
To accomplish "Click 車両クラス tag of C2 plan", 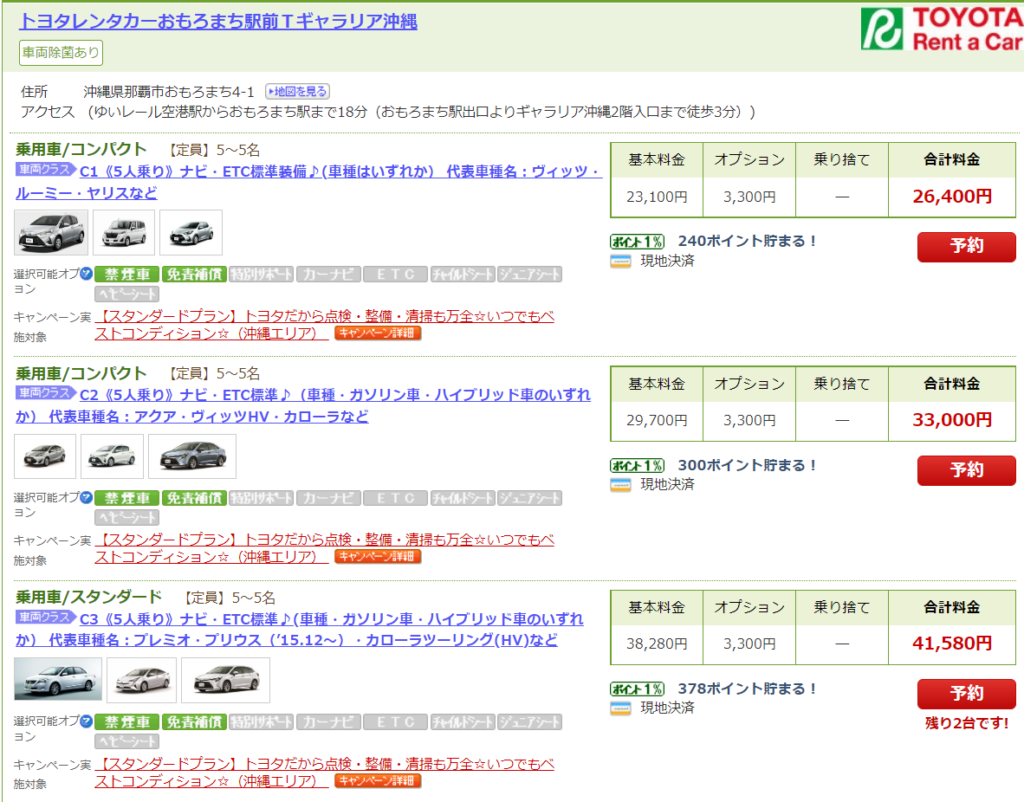I will (45, 393).
